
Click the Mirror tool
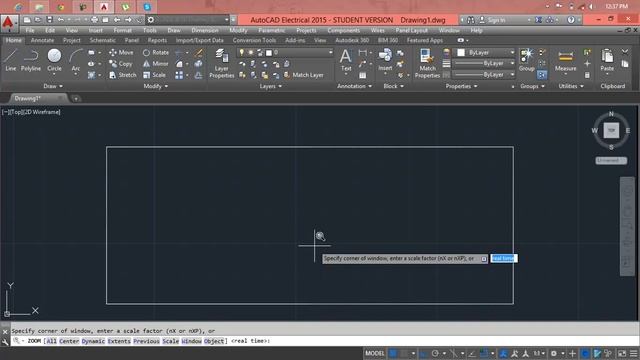pos(155,64)
